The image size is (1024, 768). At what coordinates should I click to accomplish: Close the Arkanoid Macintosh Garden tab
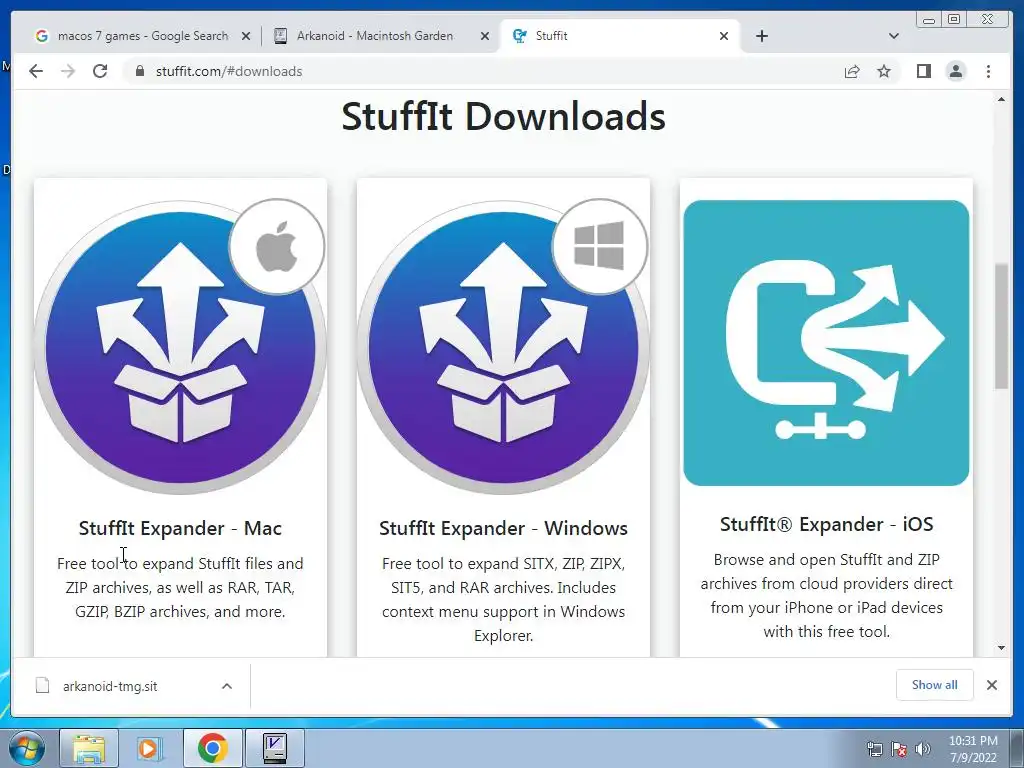(485, 36)
